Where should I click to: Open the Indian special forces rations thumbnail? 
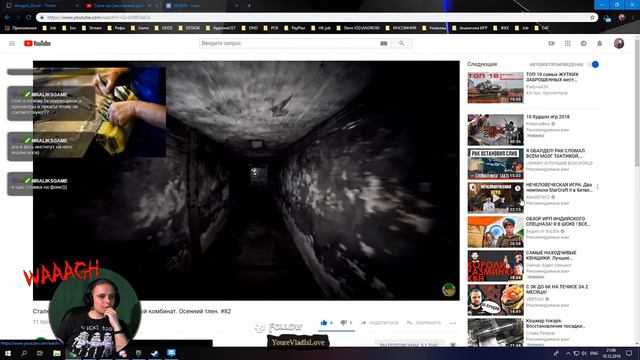tap(496, 232)
